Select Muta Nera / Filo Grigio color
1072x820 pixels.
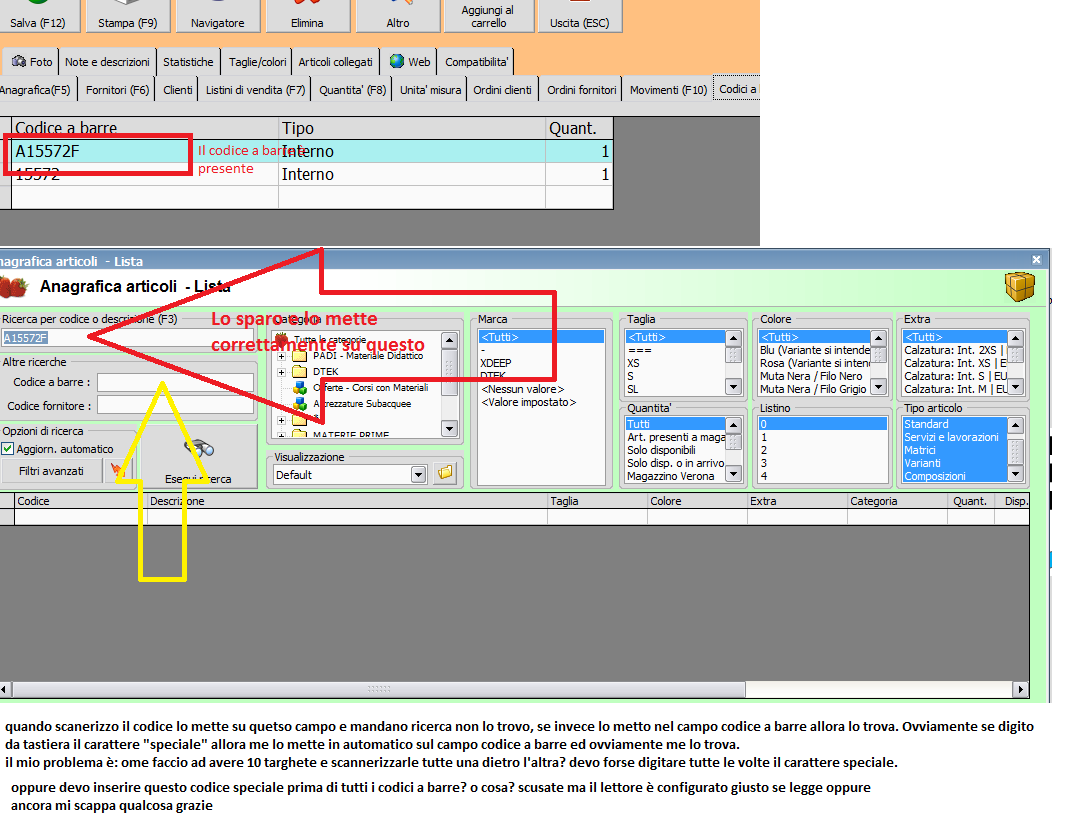(x=813, y=389)
